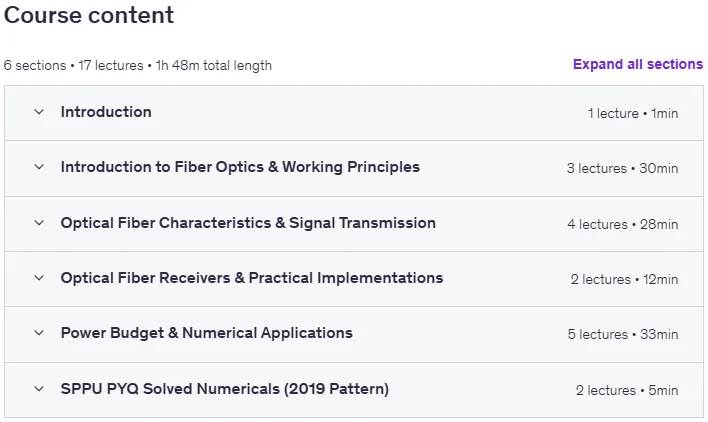The image size is (708, 422).
Task: Open Optical Fiber Receivers & Practical Implementations
Action: click(252, 278)
